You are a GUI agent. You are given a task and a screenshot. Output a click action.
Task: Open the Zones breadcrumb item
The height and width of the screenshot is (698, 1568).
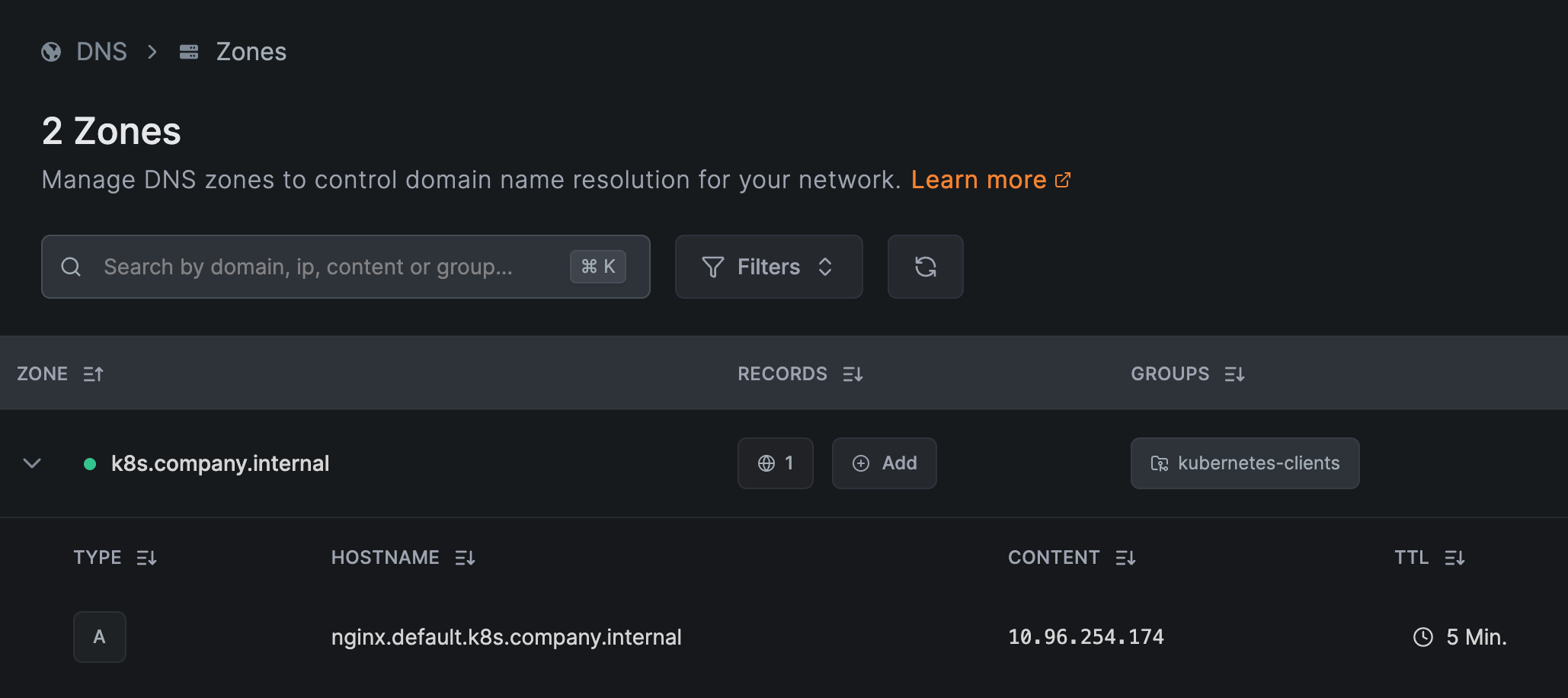(x=251, y=52)
